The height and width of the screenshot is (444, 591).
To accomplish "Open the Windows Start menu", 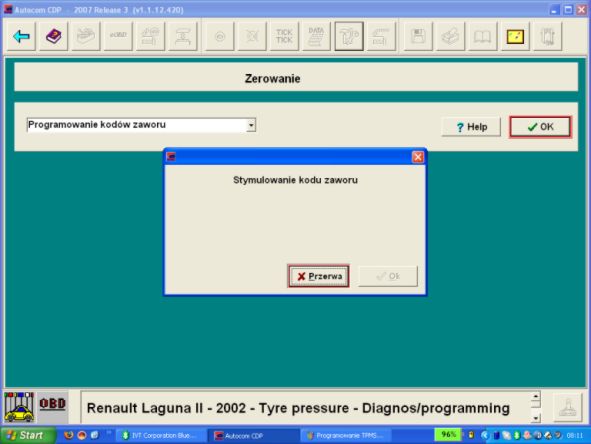I will pos(26,436).
